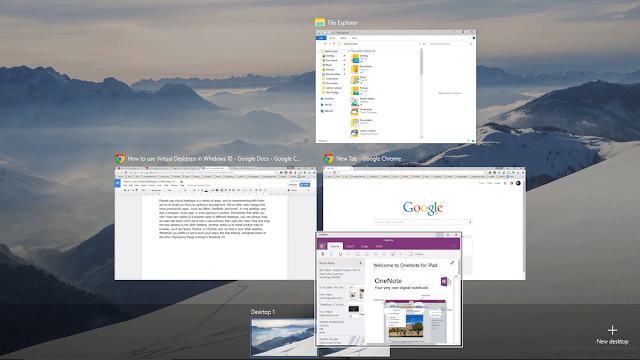
Task: Toggle Italic in the OneNote ribbon
Action: click(x=331, y=254)
